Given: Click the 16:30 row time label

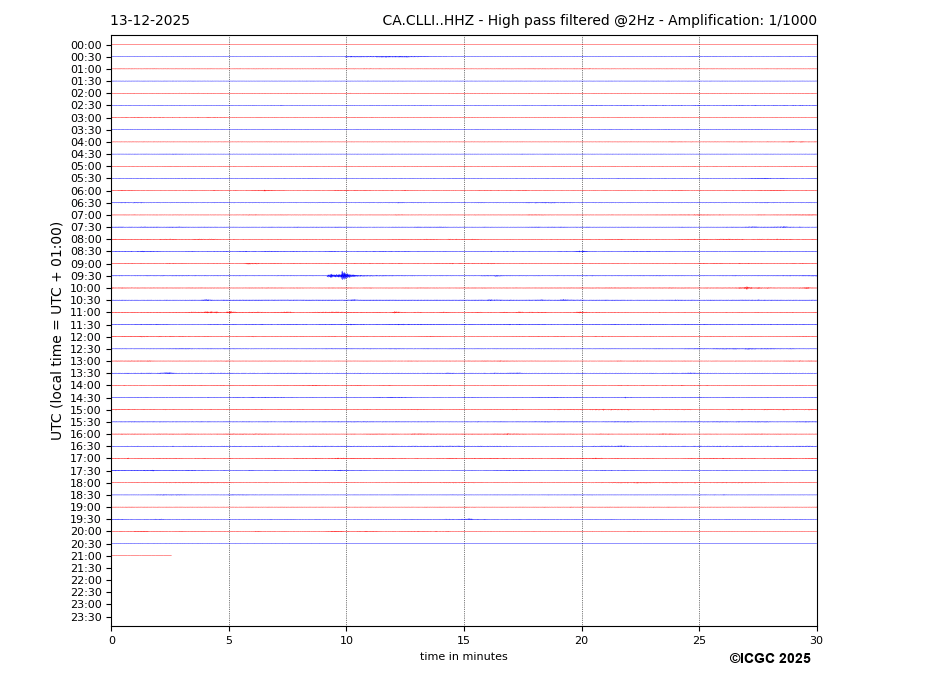Looking at the screenshot, I should [86, 446].
